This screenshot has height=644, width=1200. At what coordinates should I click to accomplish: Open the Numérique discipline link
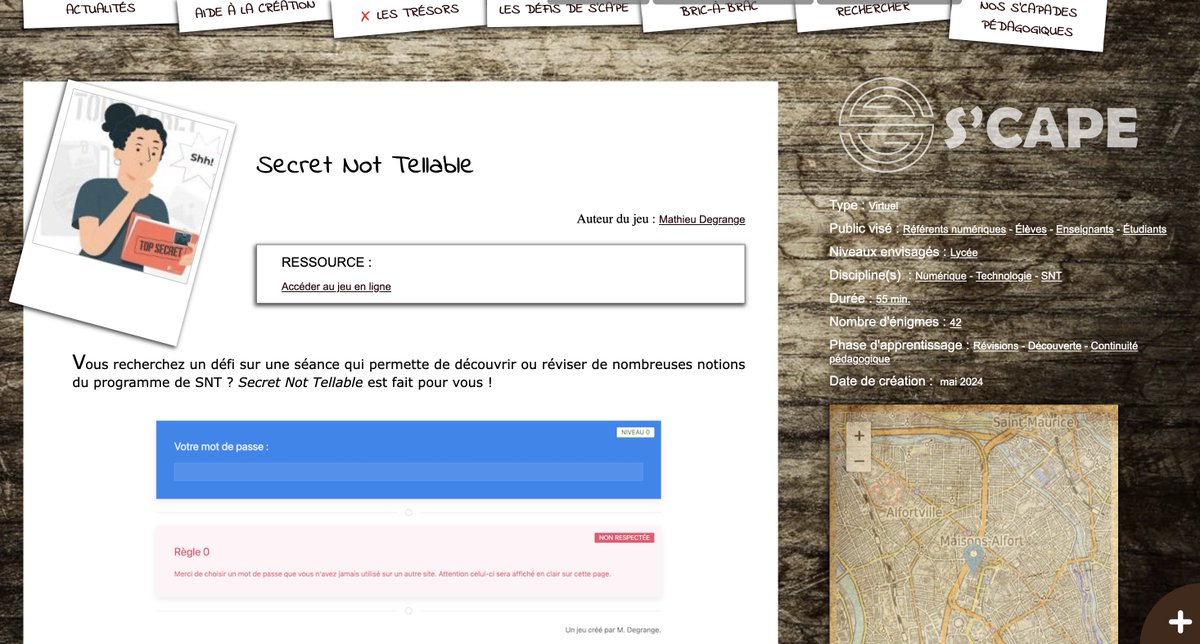[941, 276]
